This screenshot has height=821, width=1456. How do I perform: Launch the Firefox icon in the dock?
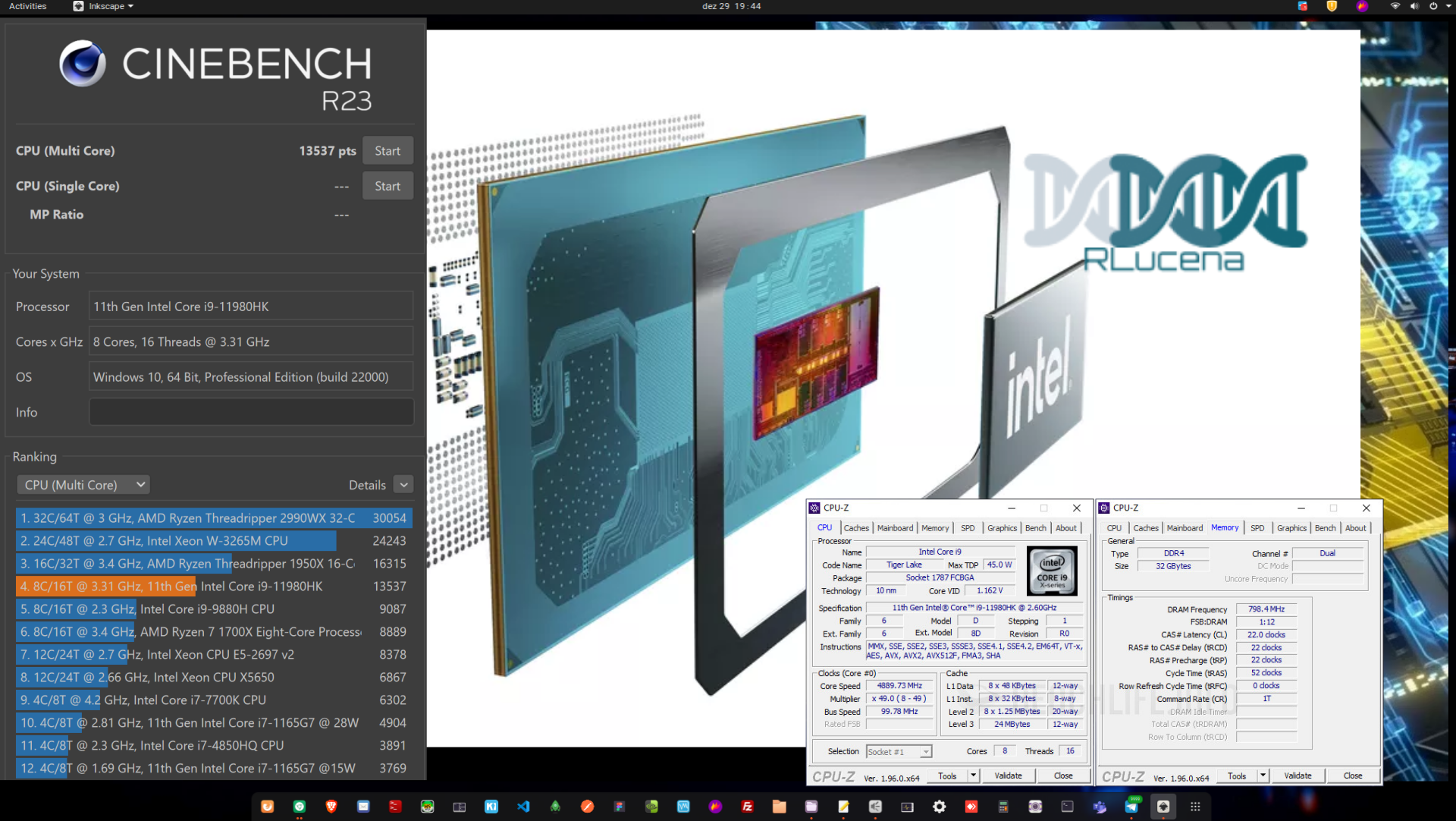click(267, 807)
